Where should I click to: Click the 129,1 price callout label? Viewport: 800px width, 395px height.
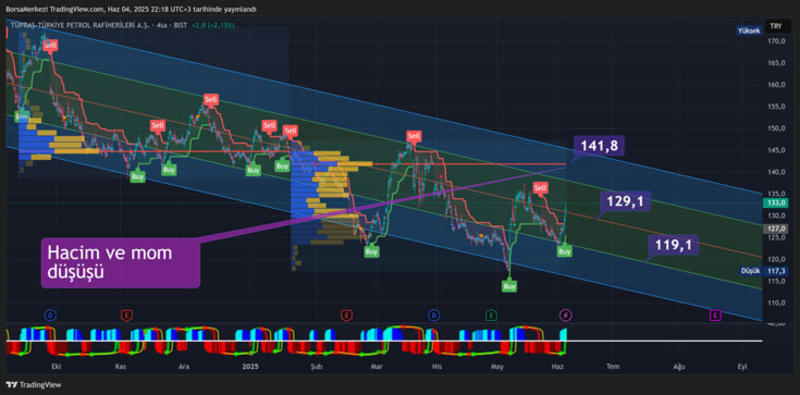pos(626,202)
